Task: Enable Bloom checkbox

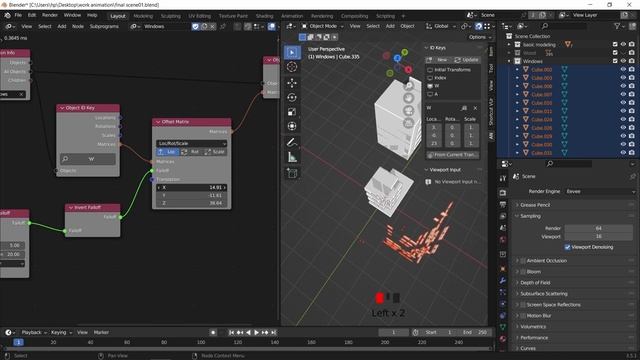Action: pyautogui.click(x=523, y=271)
